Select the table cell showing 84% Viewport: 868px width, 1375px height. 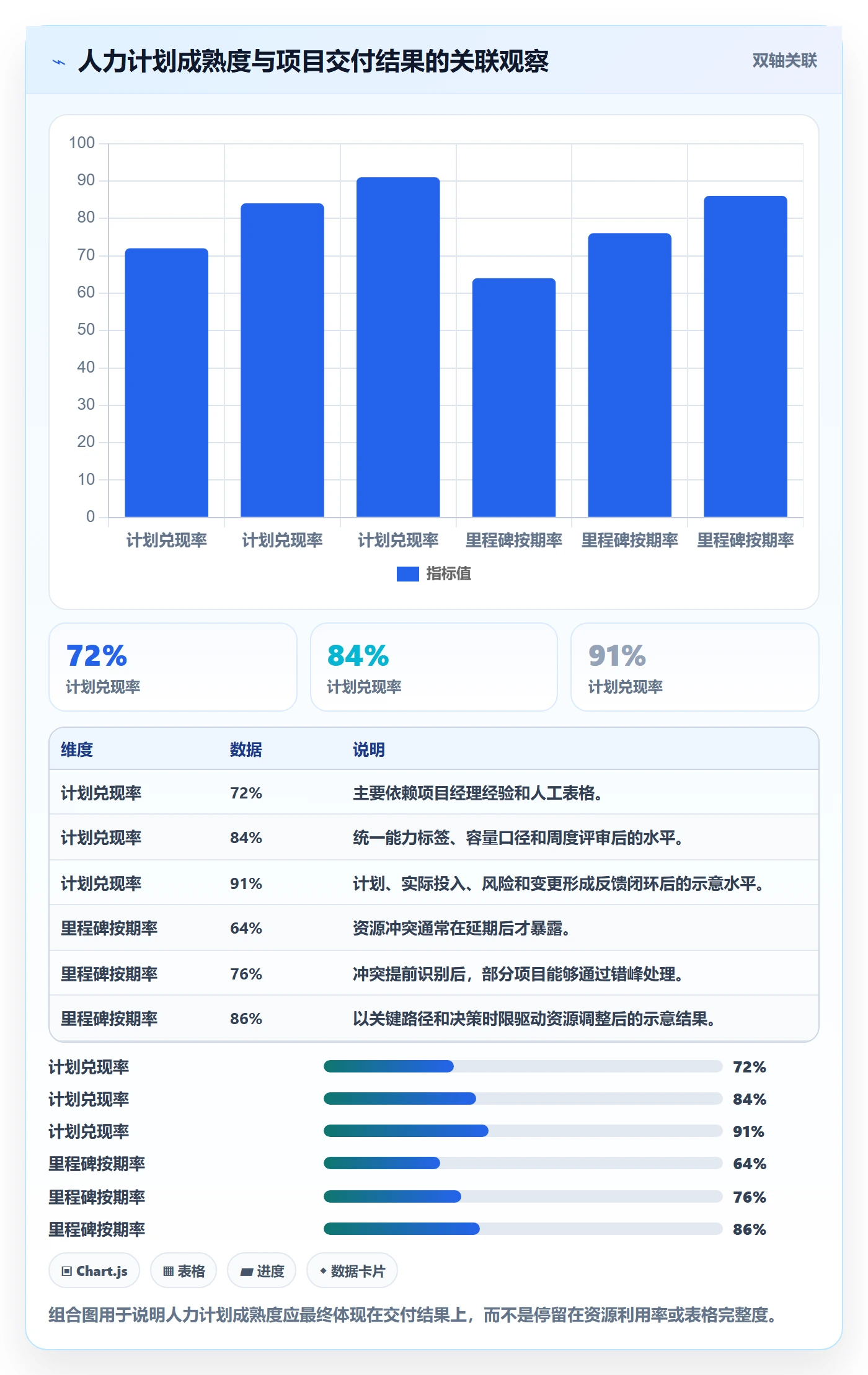point(246,838)
